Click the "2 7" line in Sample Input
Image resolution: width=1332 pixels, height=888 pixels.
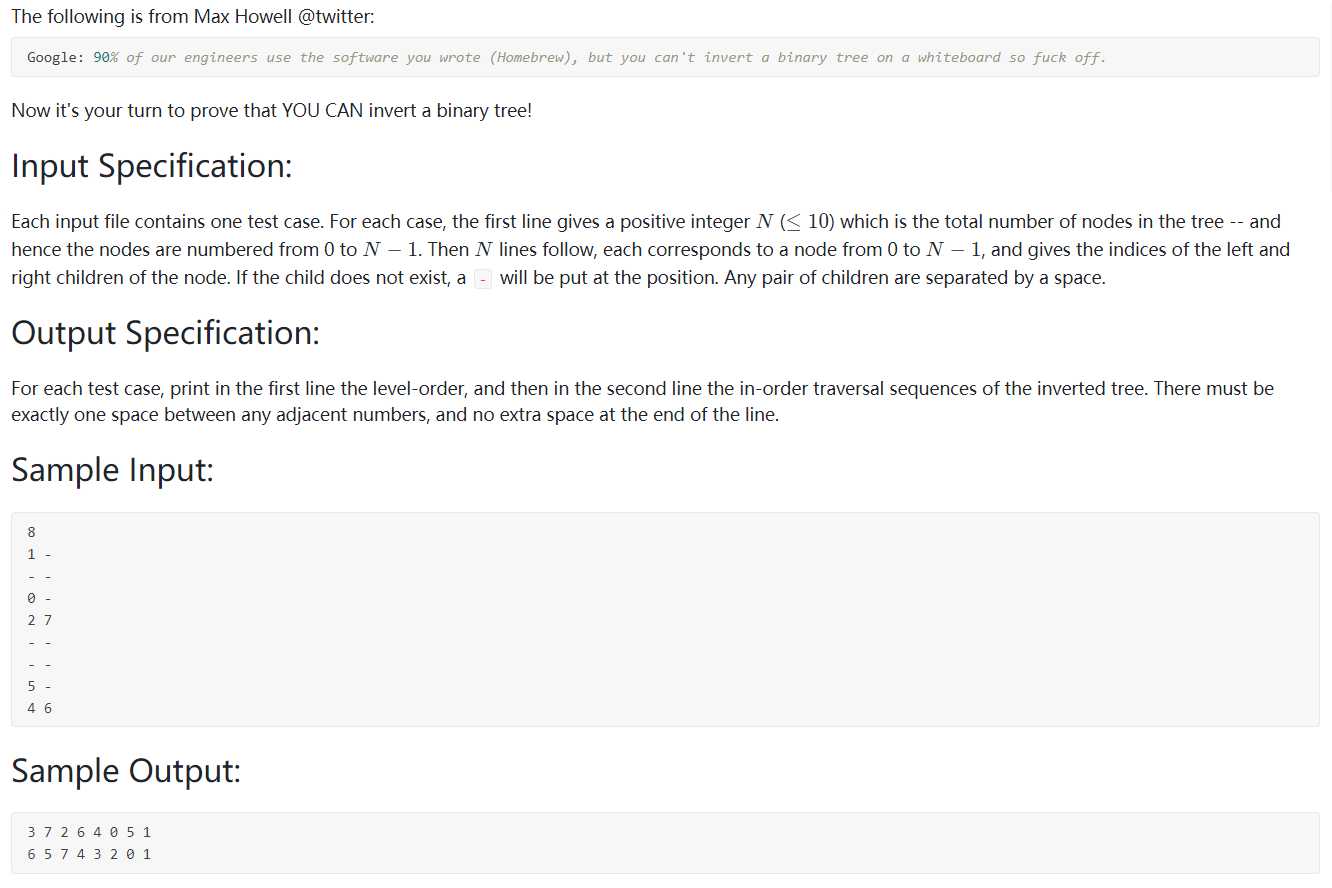(40, 620)
